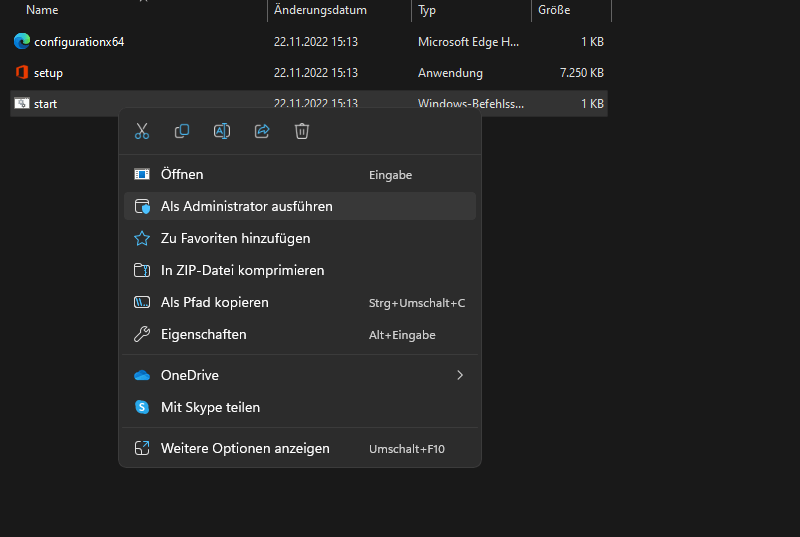This screenshot has height=537, width=800.
Task: Select the start batch file icon
Action: click(22, 104)
